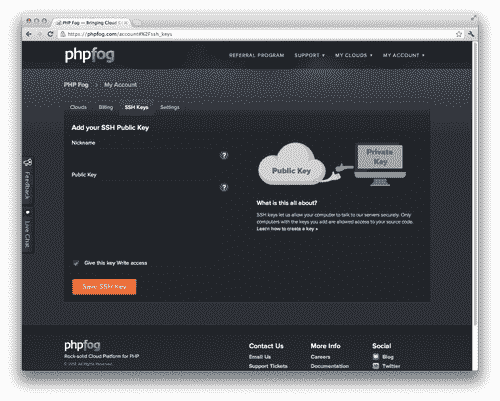The width and height of the screenshot is (500, 401).
Task: Open the browser wrench menu
Action: click(471, 34)
